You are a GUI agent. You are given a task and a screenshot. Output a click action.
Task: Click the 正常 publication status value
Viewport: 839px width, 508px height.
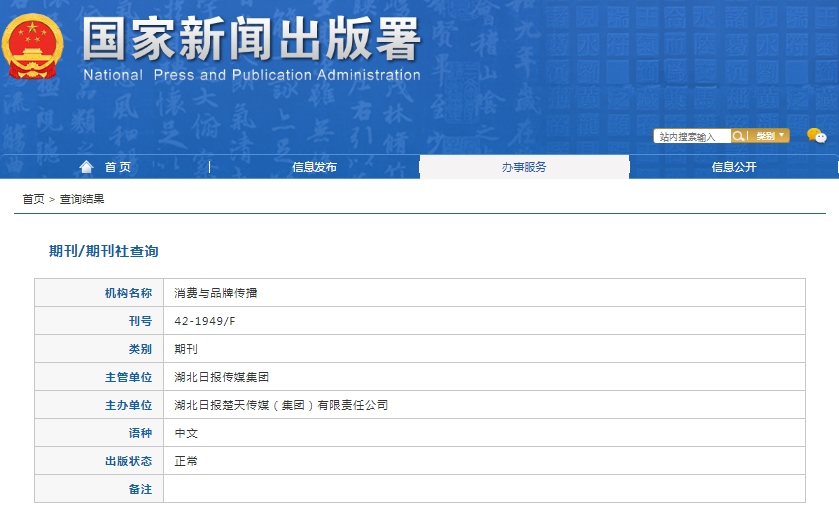tap(186, 461)
